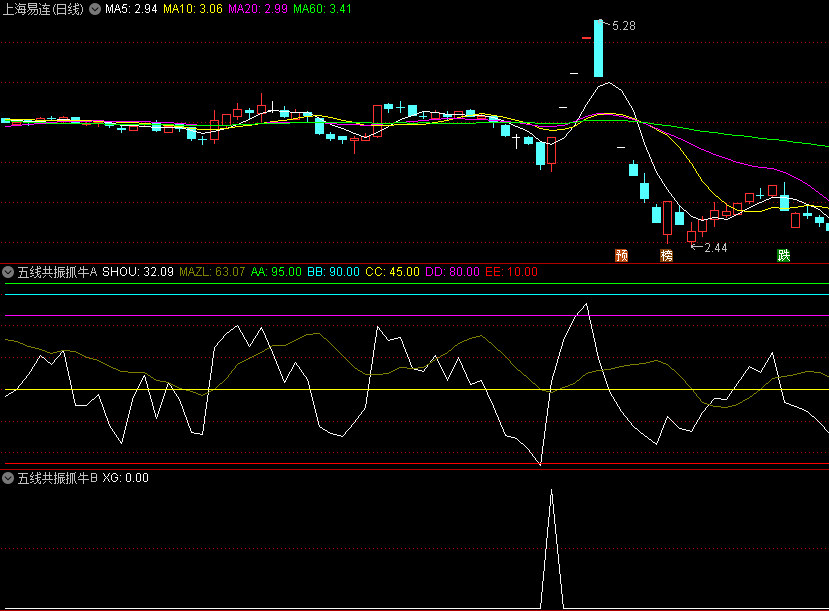Click the 五线共振抓牛A indicator name
The image size is (829, 611).
(x=58, y=271)
